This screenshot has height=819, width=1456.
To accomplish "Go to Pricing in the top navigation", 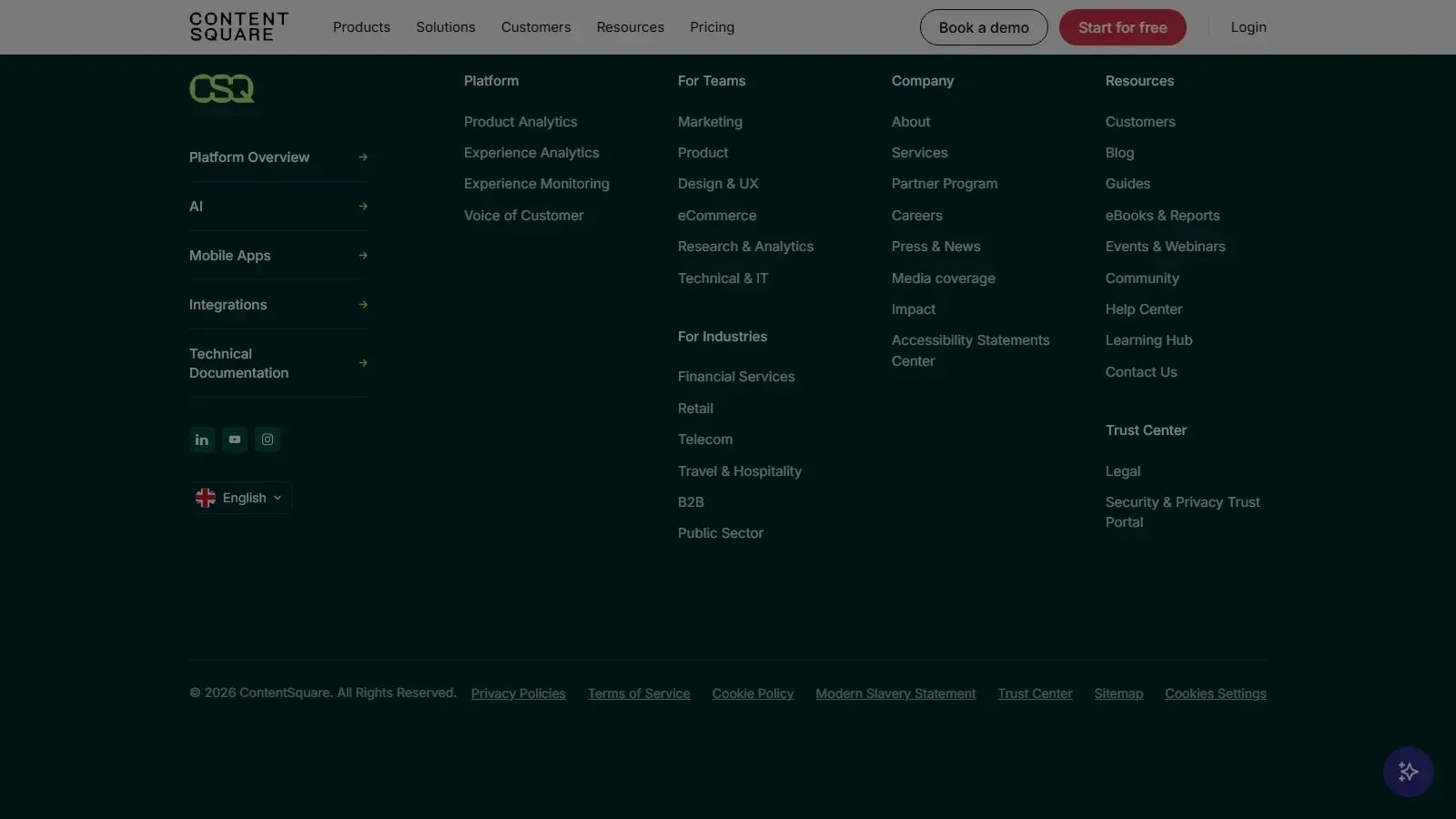I will click(712, 27).
